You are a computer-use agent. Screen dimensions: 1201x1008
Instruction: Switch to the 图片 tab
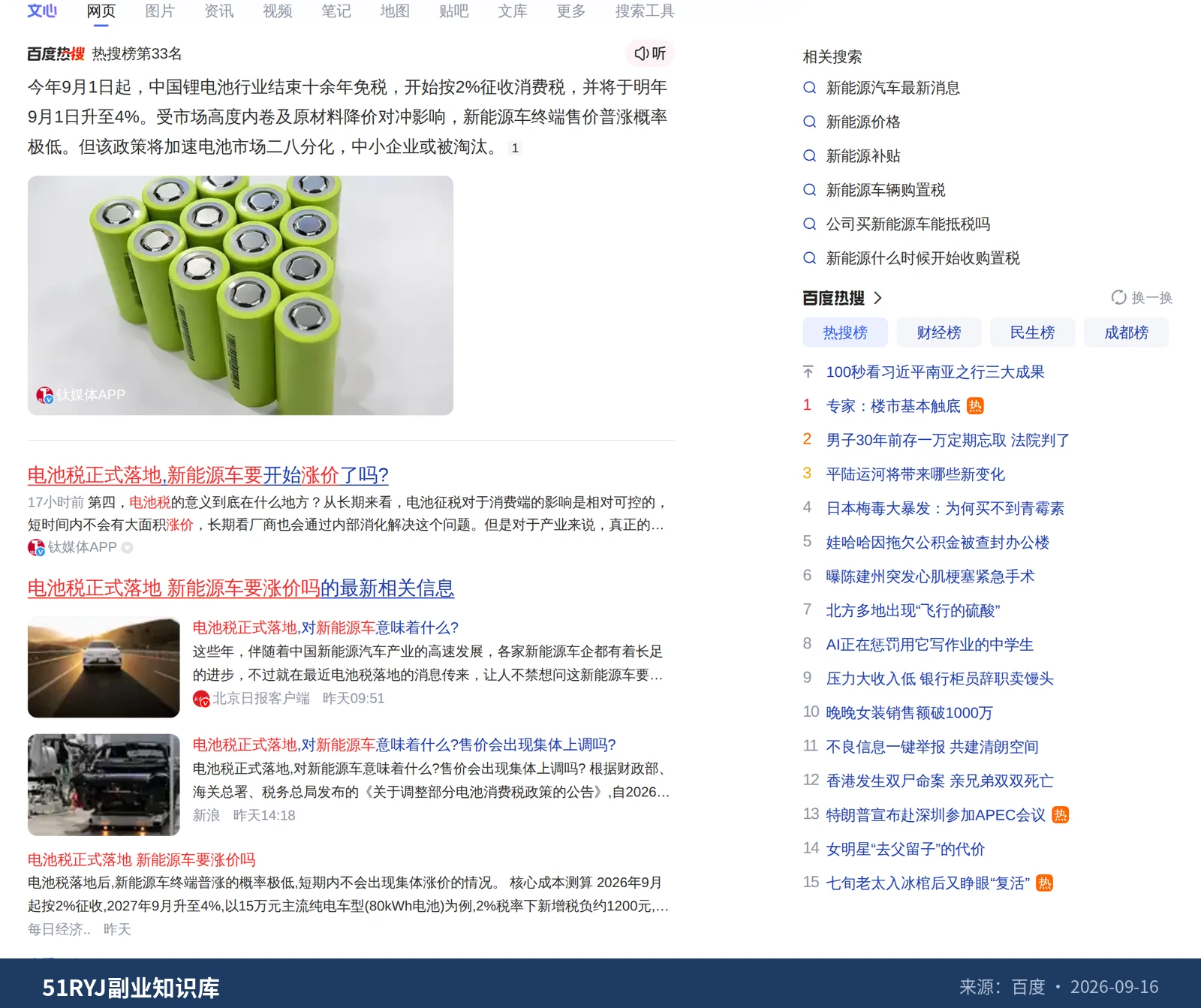[160, 11]
